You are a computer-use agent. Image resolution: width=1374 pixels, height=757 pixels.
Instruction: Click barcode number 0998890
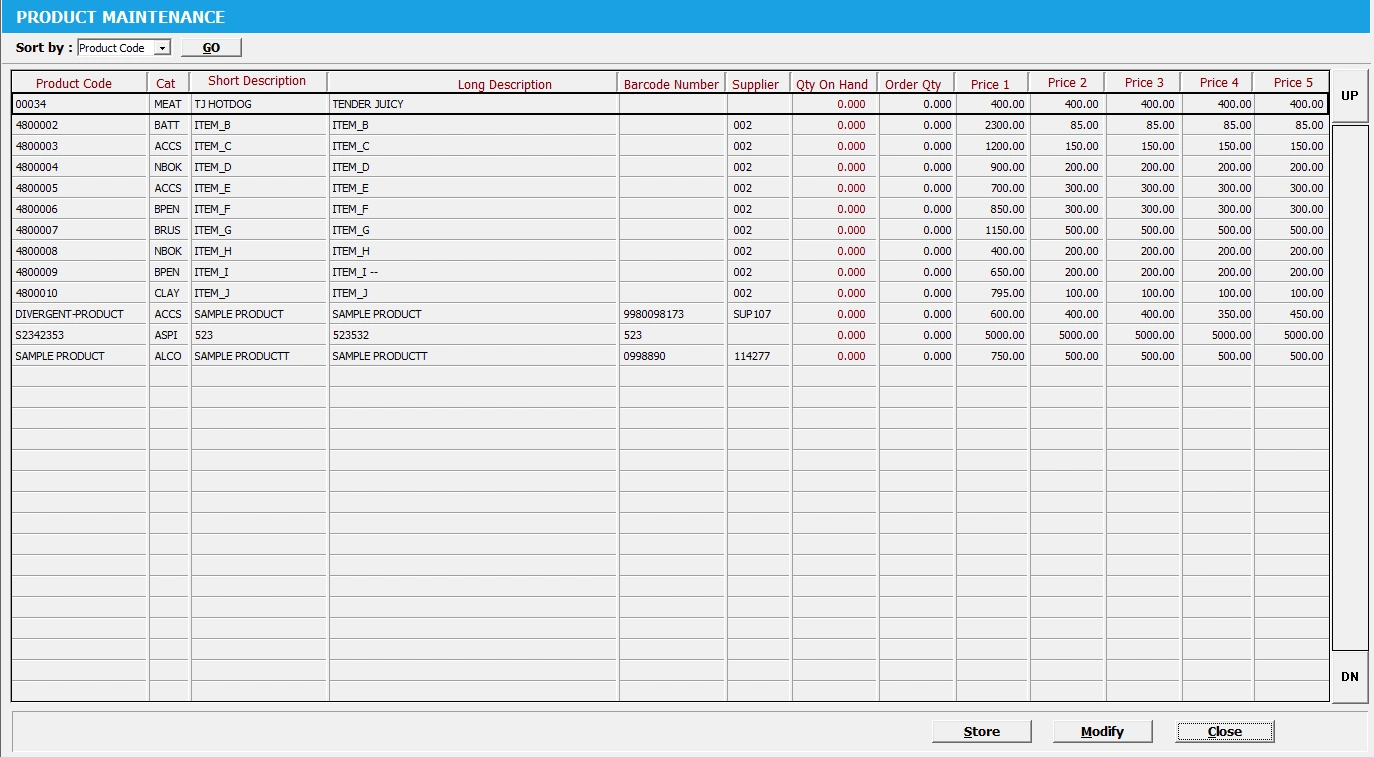click(x=672, y=356)
